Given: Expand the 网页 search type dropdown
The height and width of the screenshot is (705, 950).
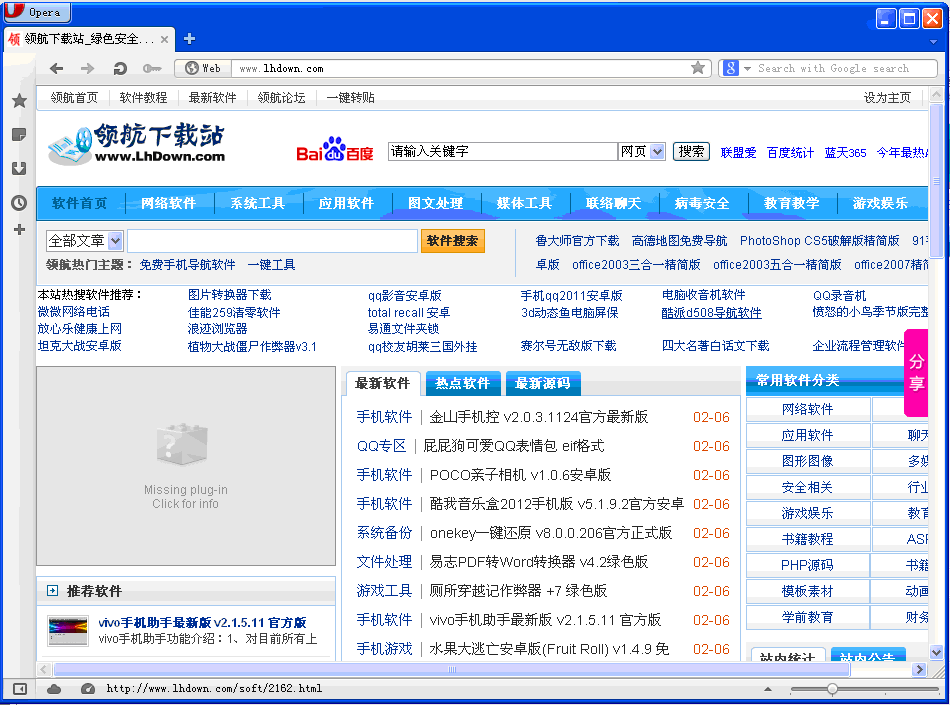Looking at the screenshot, I should [657, 151].
